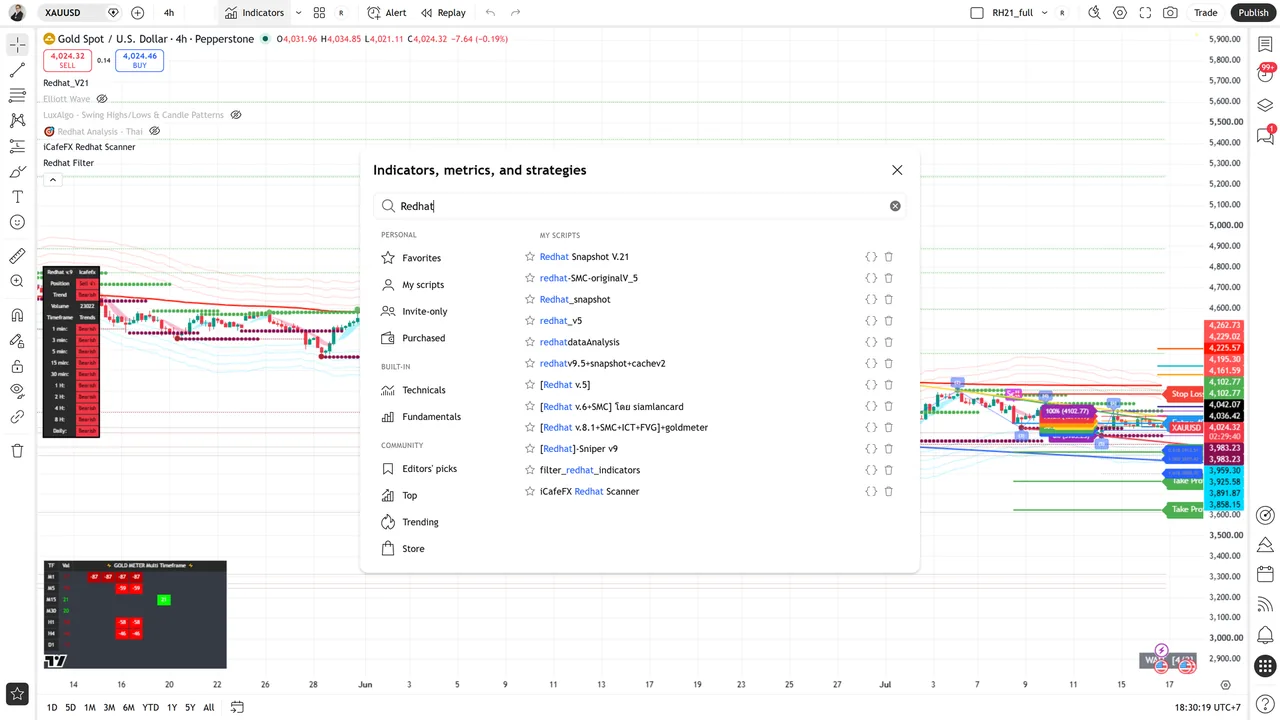Image resolution: width=1280 pixels, height=720 pixels.
Task: Open the emoji icons tool
Action: (17, 222)
